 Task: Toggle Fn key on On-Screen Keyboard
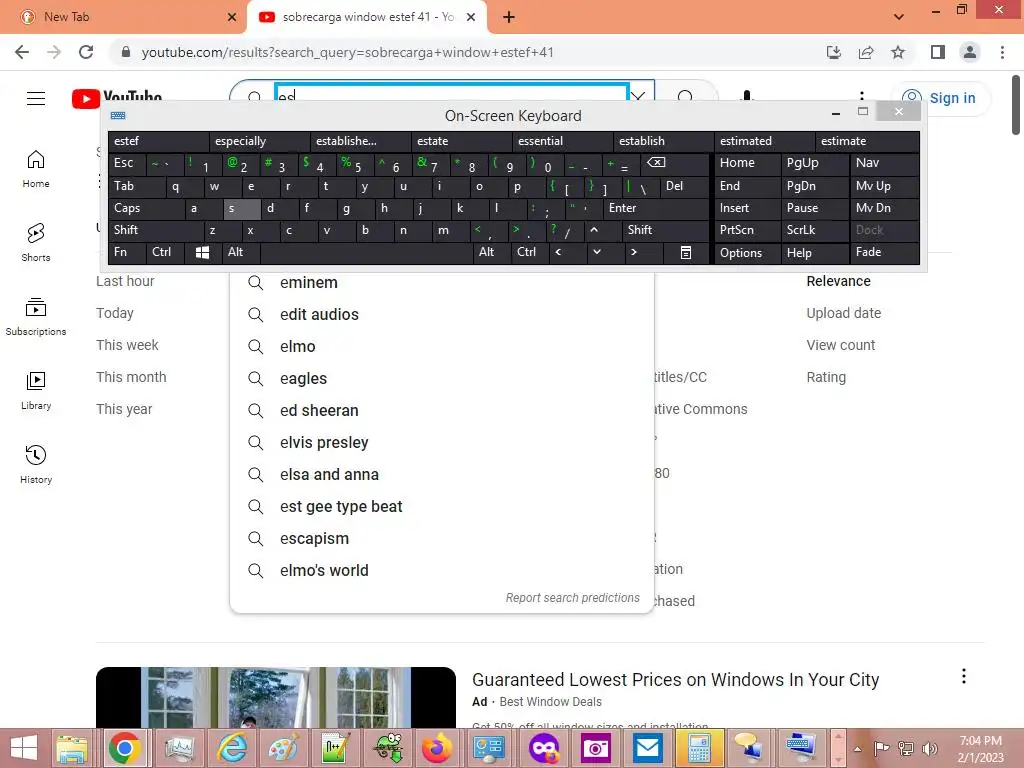click(127, 252)
